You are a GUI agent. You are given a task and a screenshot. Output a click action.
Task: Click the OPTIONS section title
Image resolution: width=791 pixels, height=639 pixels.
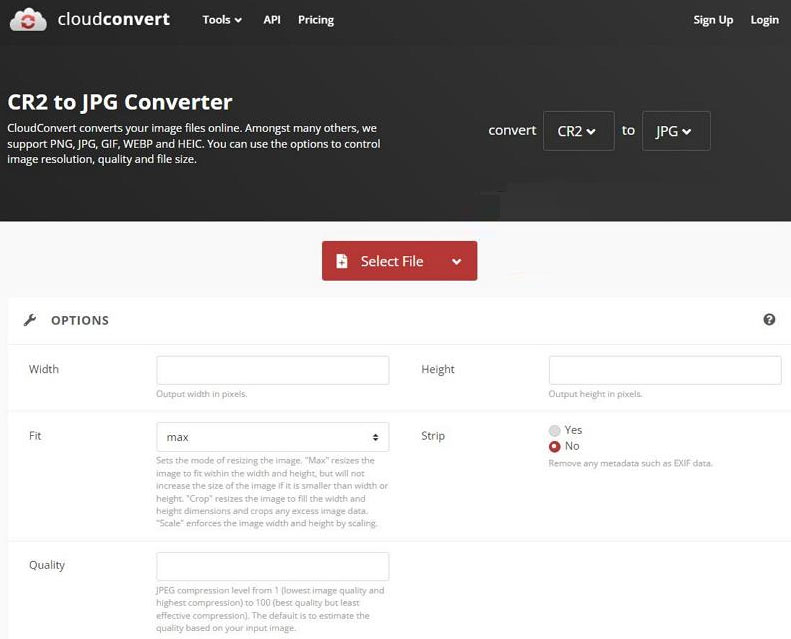pyautogui.click(x=80, y=320)
